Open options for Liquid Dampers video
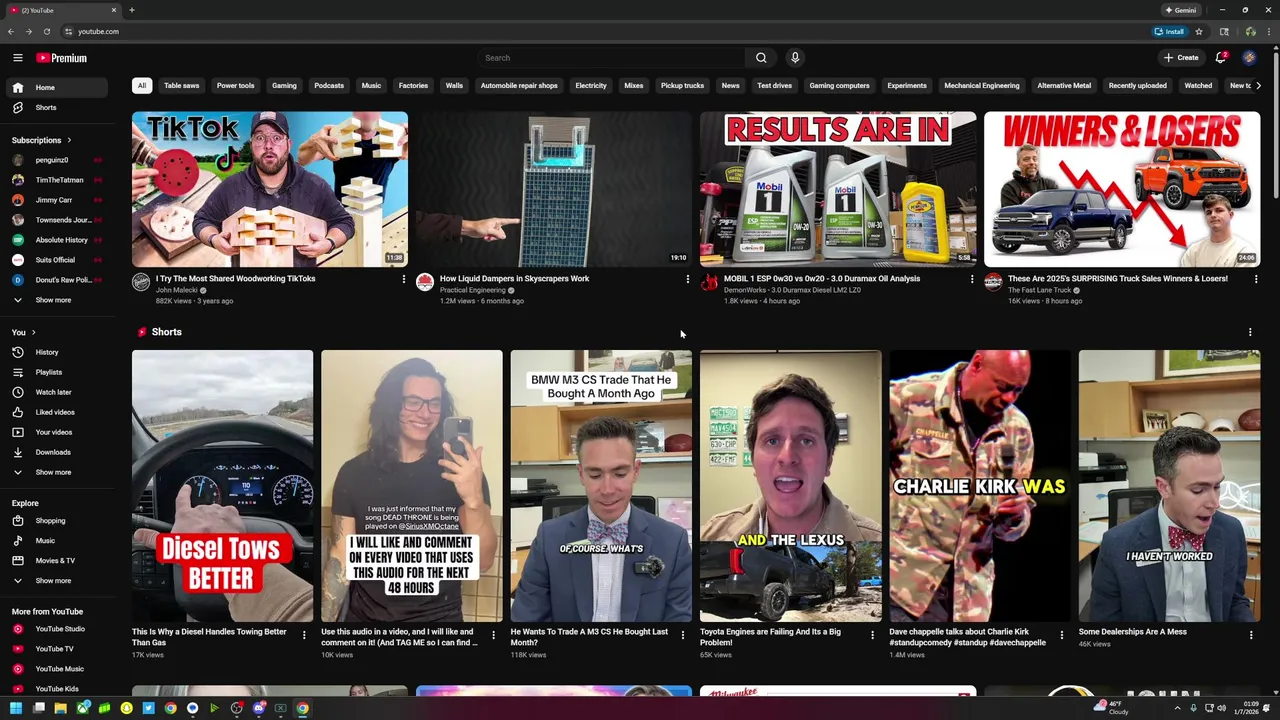The width and height of the screenshot is (1280, 720). [x=687, y=279]
